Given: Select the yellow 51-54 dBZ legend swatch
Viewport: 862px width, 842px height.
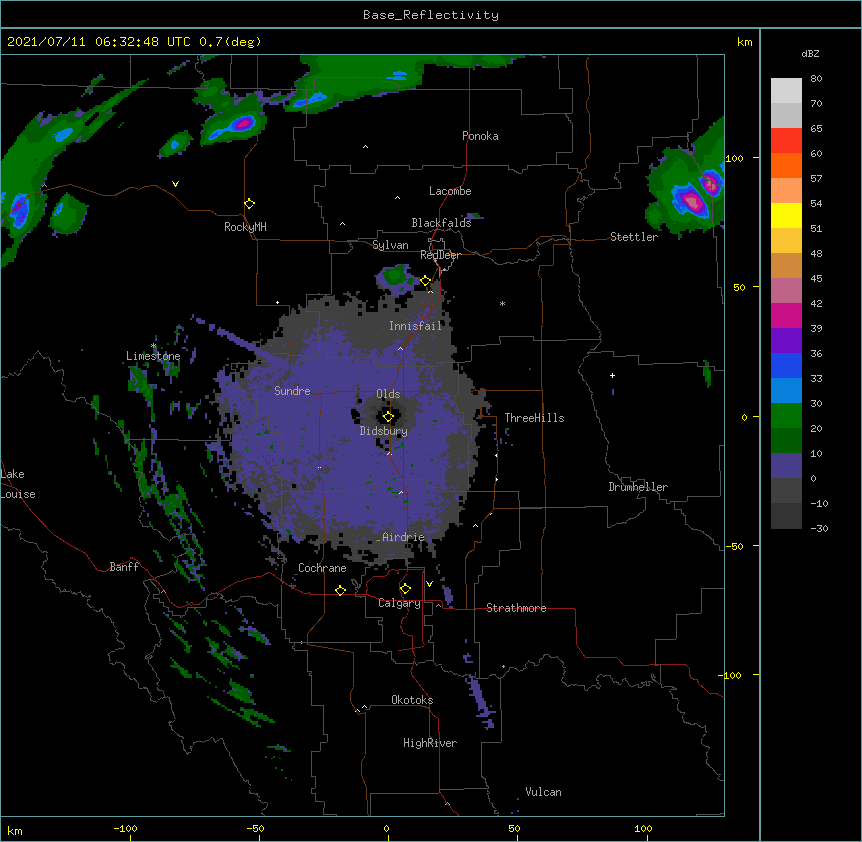Looking at the screenshot, I should pos(786,215).
